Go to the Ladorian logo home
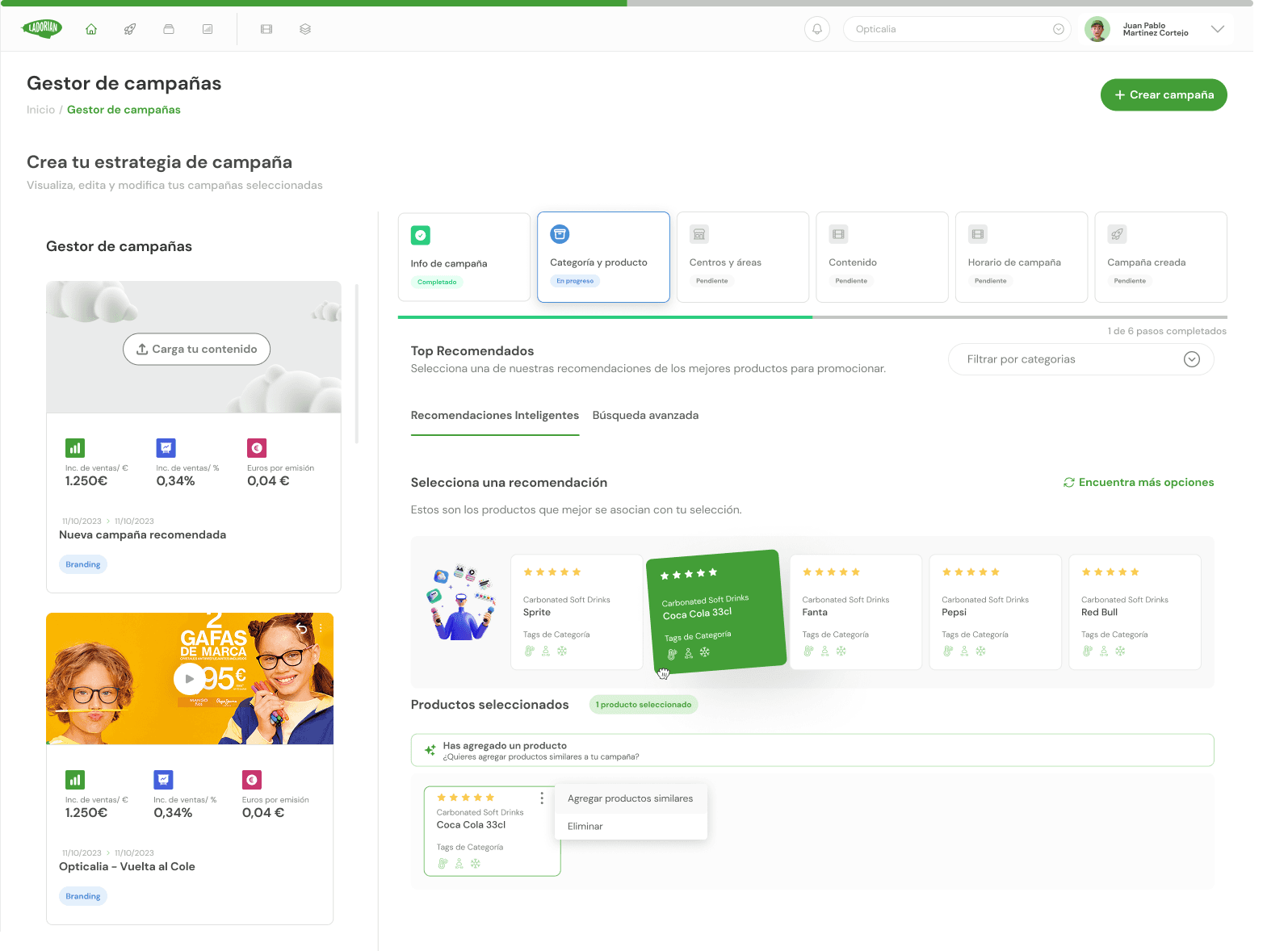The image size is (1288, 951). (x=42, y=28)
